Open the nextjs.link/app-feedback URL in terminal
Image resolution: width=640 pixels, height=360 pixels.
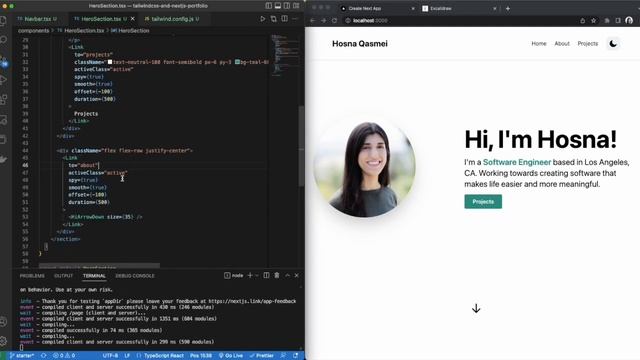(x=252, y=301)
